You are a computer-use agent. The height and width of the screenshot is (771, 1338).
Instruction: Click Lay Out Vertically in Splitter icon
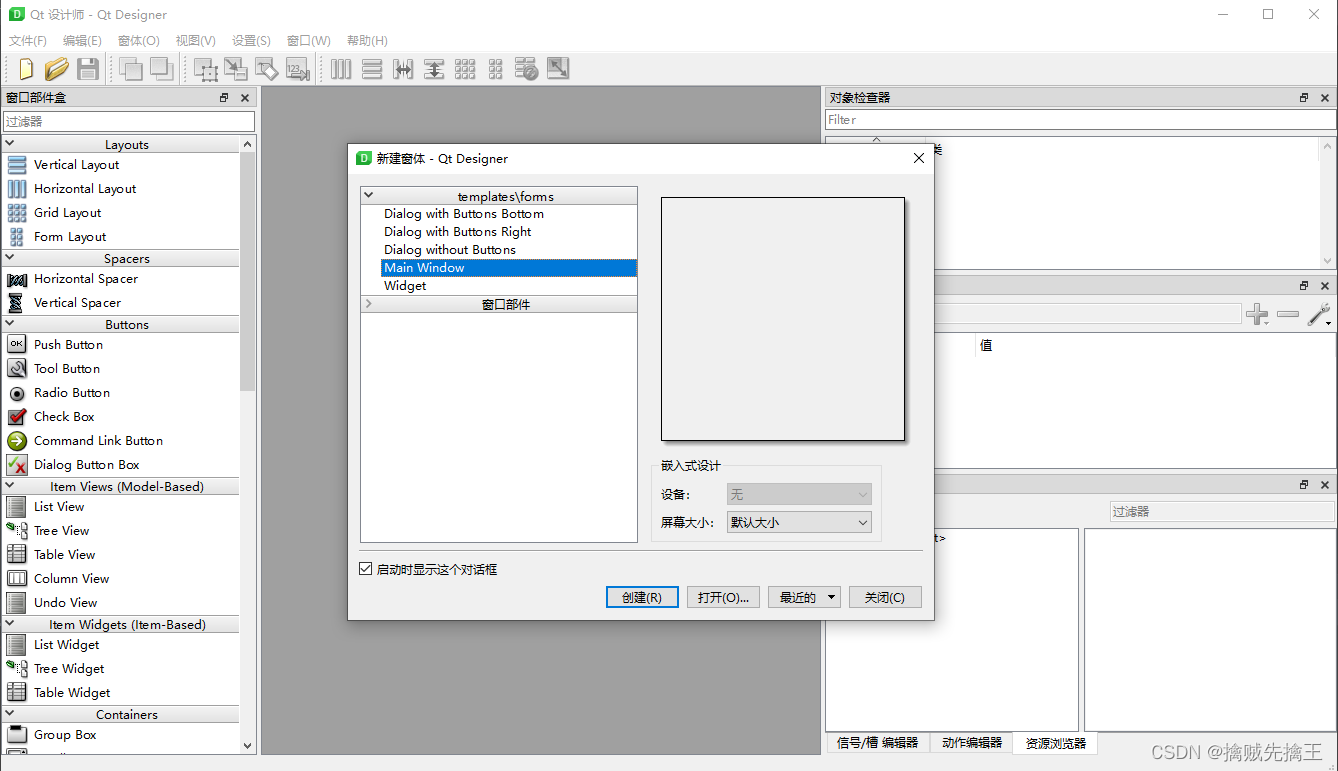pyautogui.click(x=434, y=69)
